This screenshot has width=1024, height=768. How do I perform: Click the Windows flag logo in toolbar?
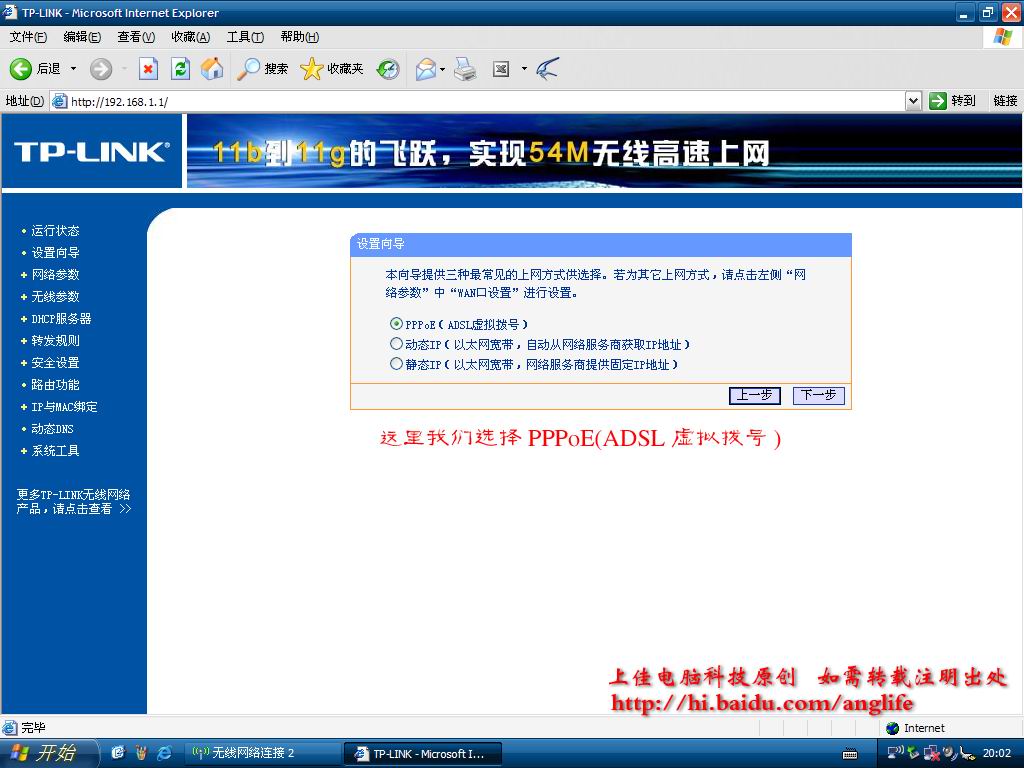[x=1002, y=37]
